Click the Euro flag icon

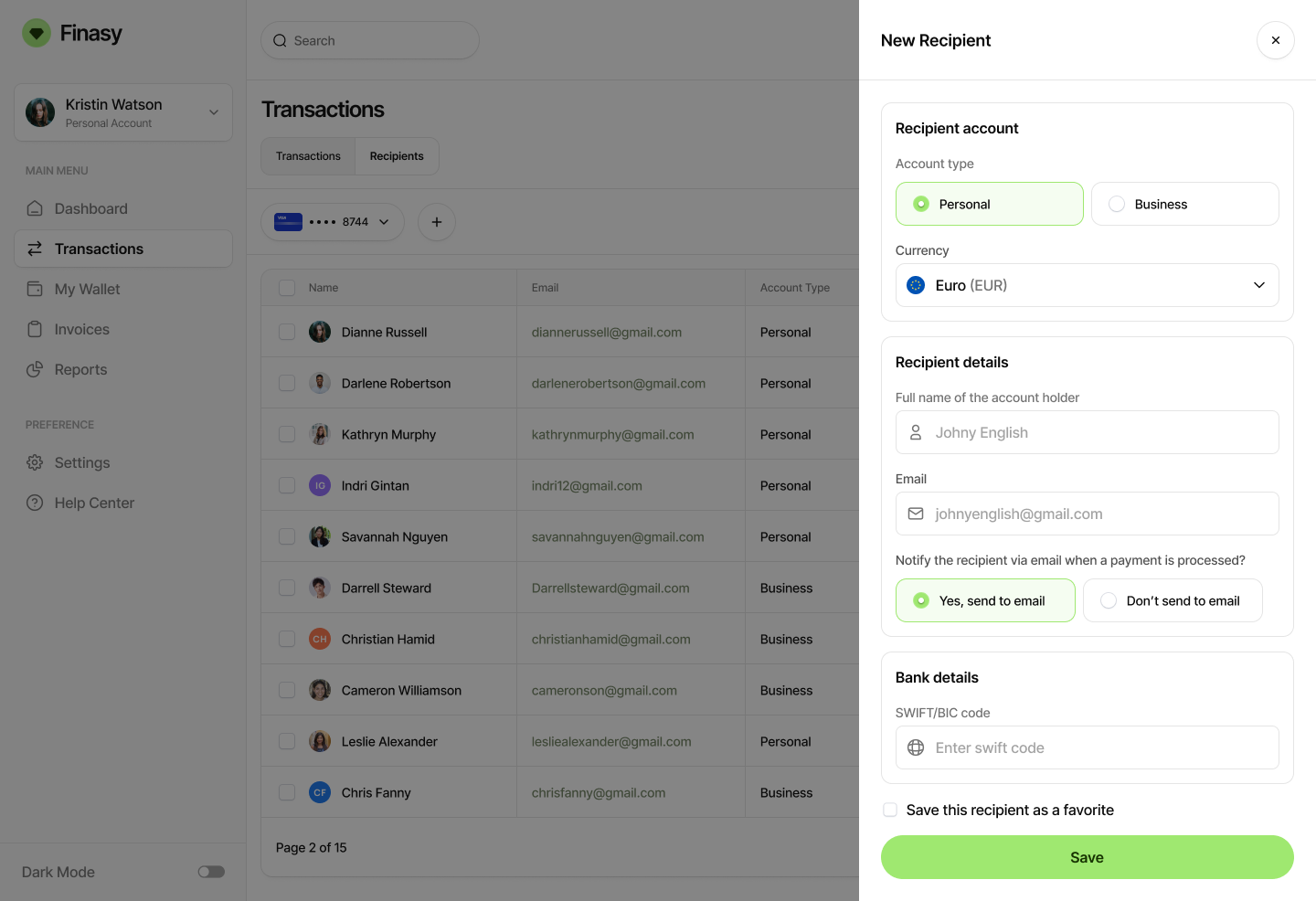tap(916, 285)
